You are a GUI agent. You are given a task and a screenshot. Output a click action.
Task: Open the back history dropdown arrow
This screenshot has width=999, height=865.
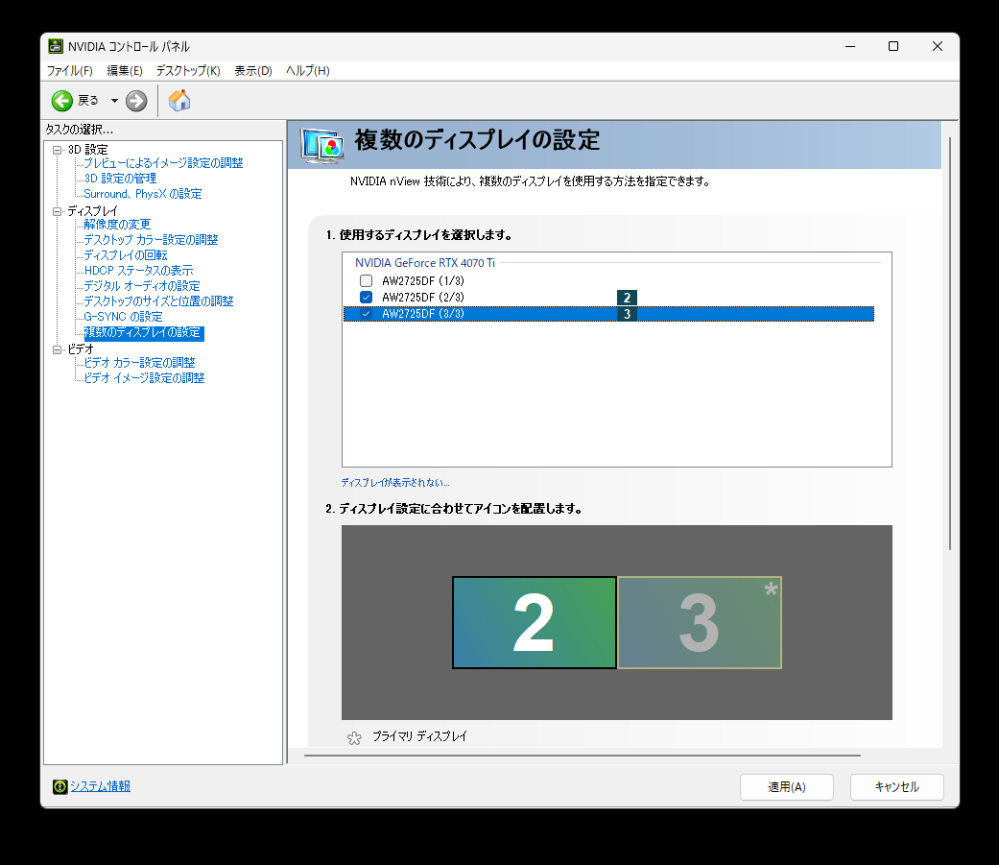(x=114, y=101)
